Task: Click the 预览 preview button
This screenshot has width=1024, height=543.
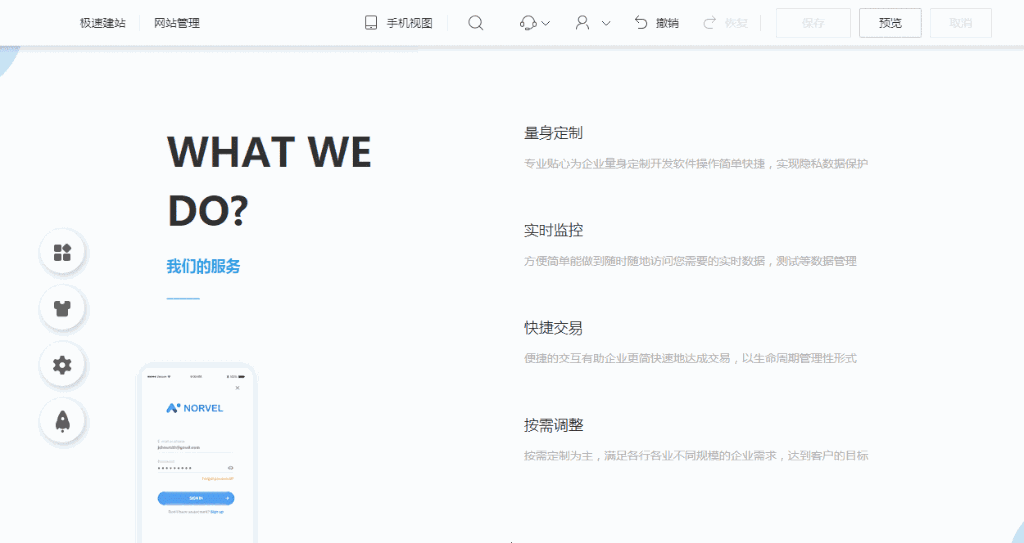Action: [x=890, y=23]
